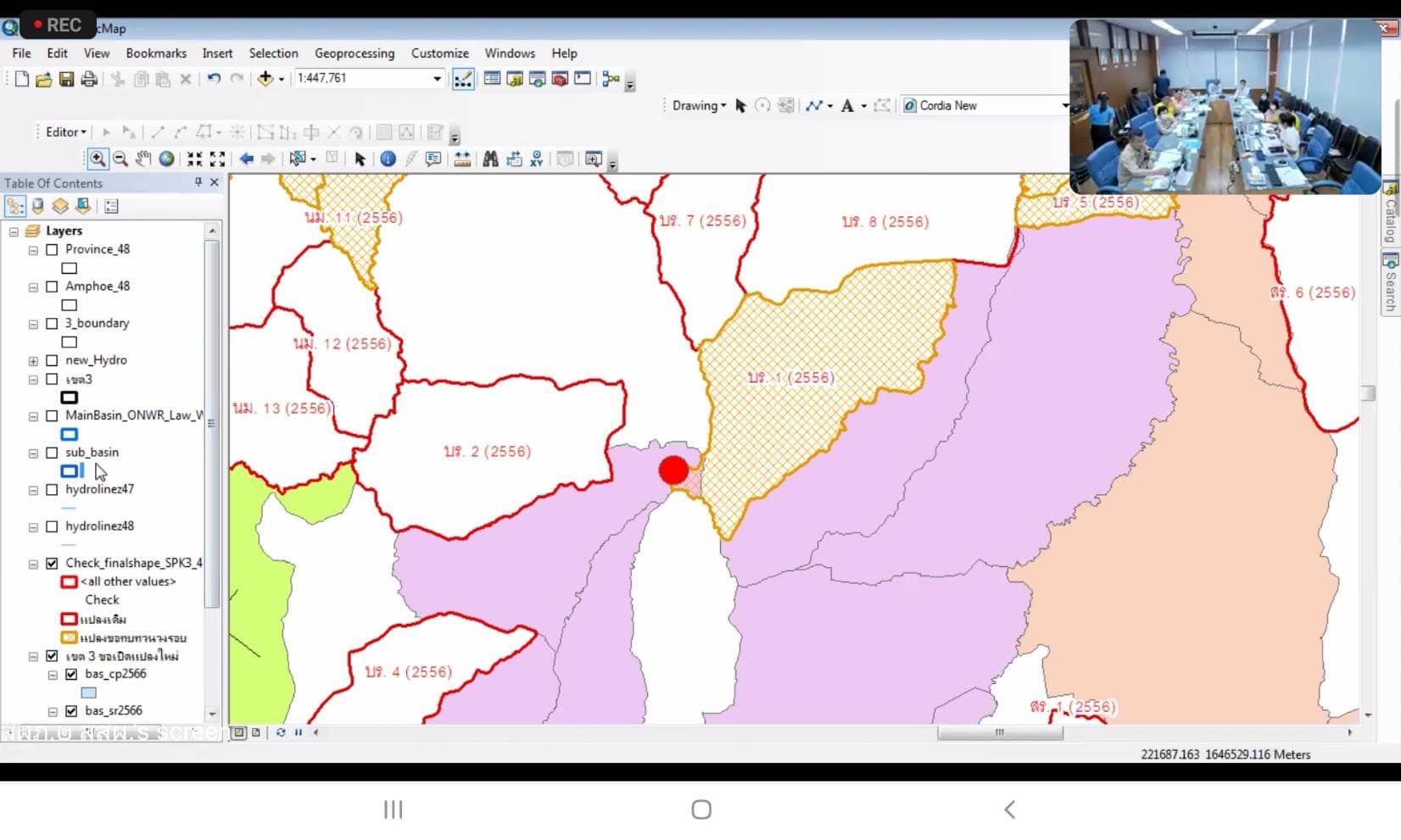Open the Find binoculars tool
Viewport: 1401px width, 840px height.
[490, 159]
